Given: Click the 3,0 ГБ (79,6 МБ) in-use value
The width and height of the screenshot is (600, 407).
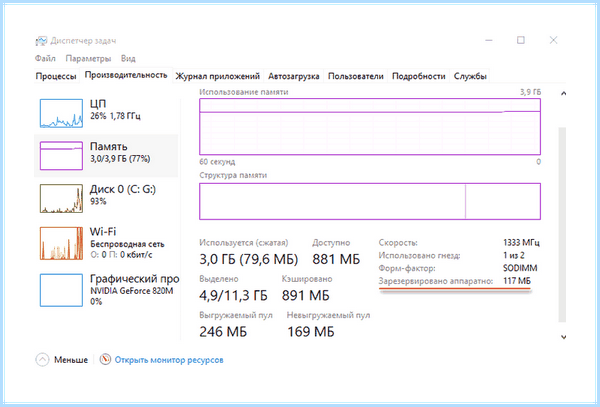Looking at the screenshot, I should pos(248,259).
